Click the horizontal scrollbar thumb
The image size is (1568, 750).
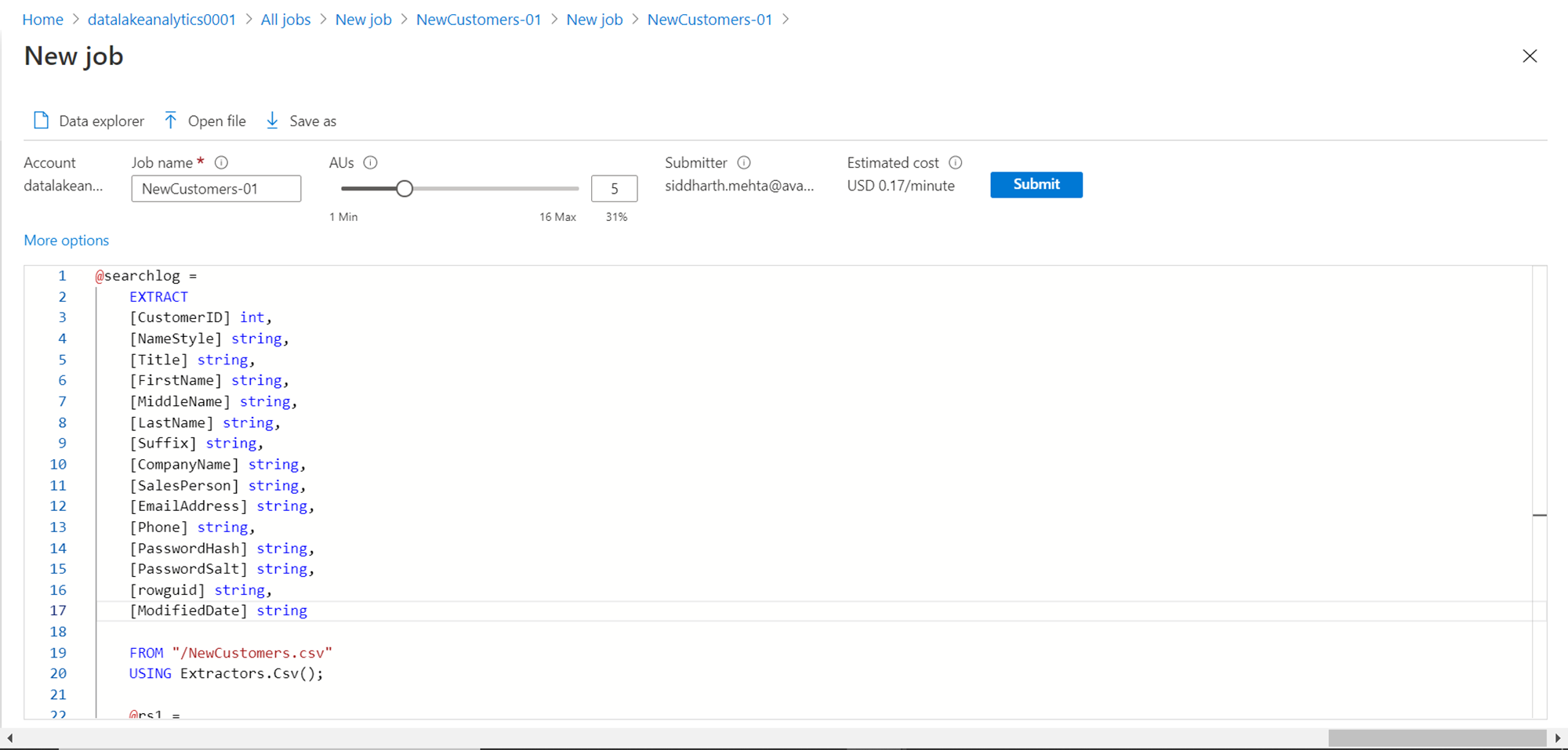click(1437, 738)
